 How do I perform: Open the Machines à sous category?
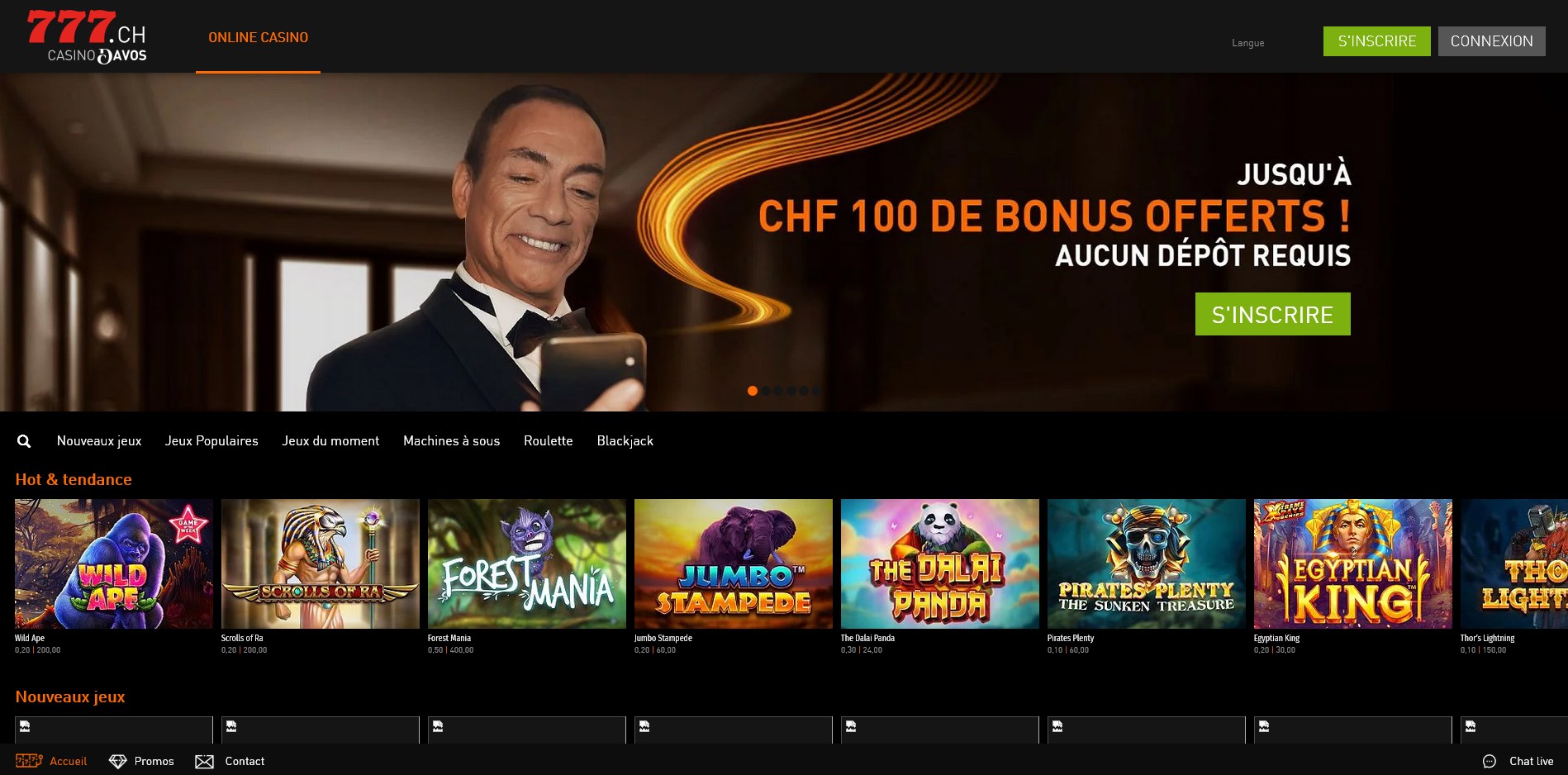pos(451,441)
